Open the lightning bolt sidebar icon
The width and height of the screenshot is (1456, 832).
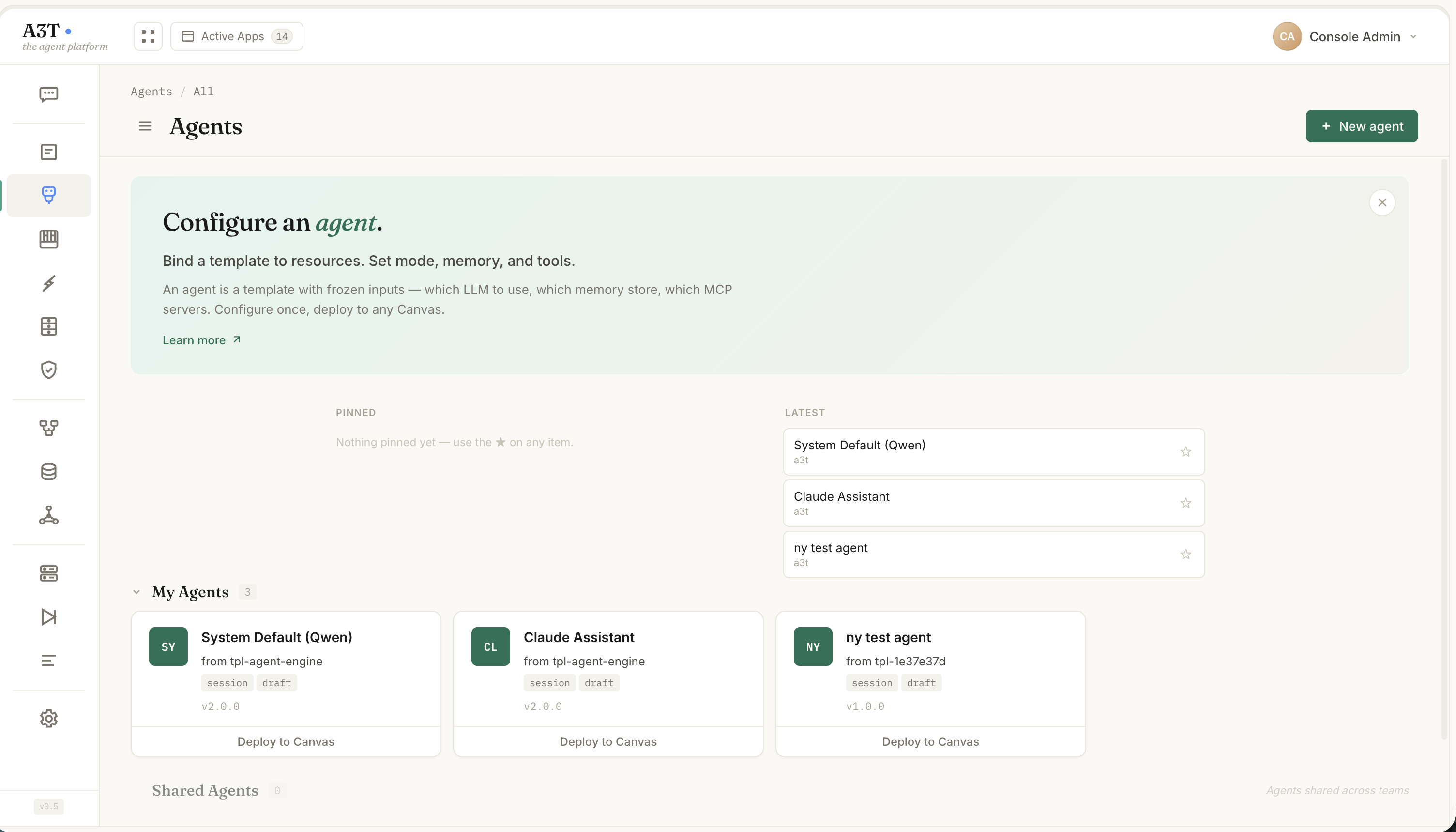48,283
